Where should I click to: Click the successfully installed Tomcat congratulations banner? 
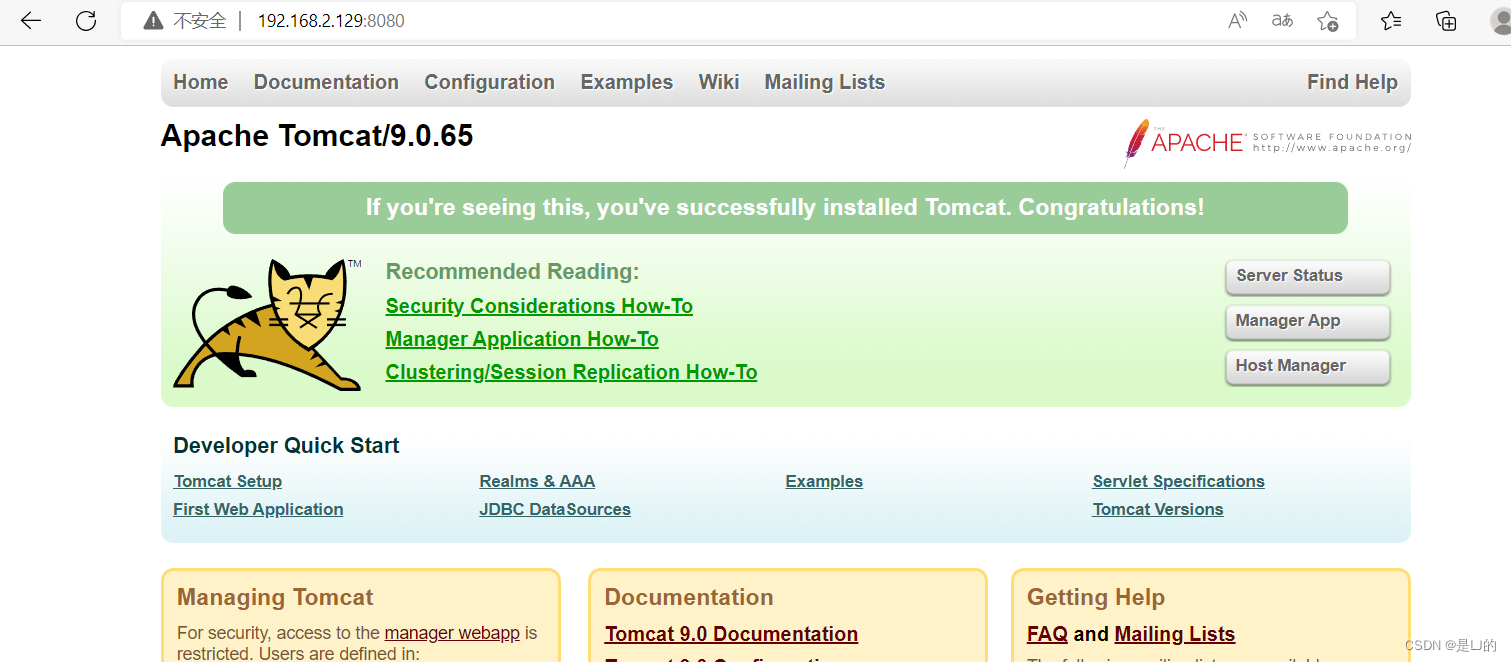pyautogui.click(x=785, y=208)
